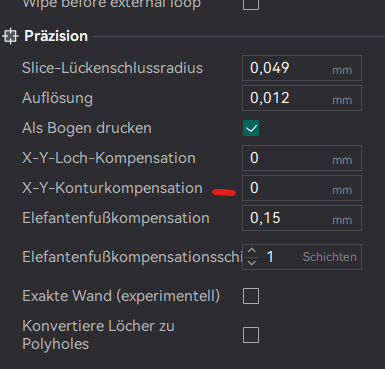Click the Slice-Lückenschlussradius value field
The height and width of the screenshot is (369, 385).
[x=302, y=68]
